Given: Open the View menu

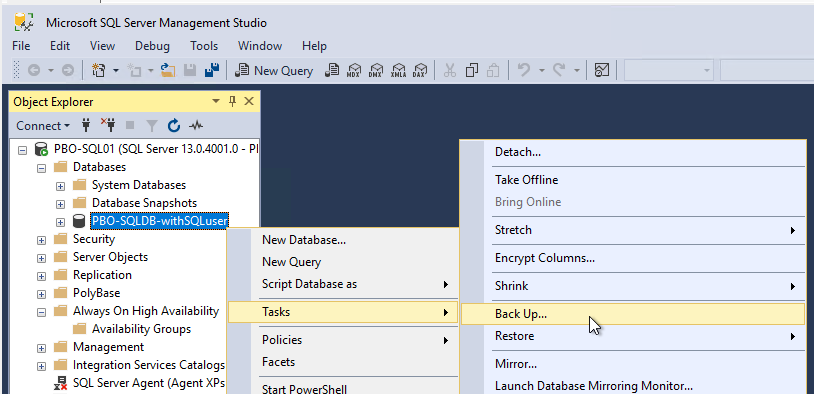Looking at the screenshot, I should [x=102, y=46].
